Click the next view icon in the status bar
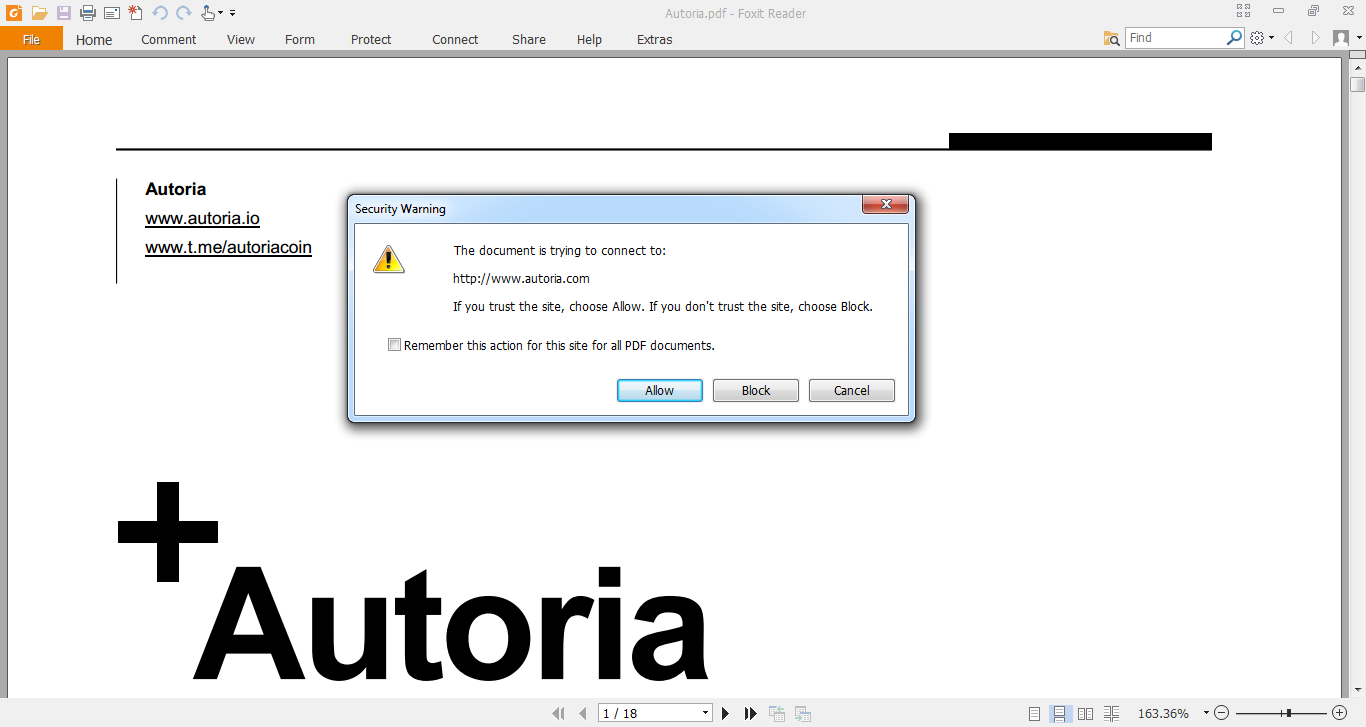Viewport: 1366px width, 727px height. 802,713
